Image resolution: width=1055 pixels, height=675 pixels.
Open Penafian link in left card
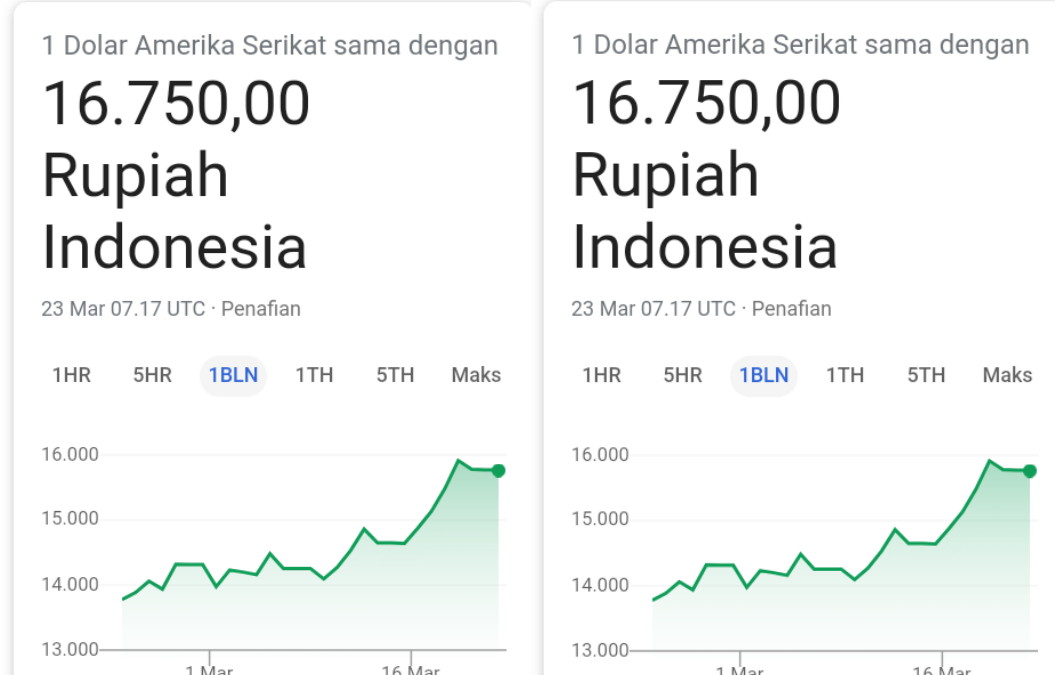(261, 309)
